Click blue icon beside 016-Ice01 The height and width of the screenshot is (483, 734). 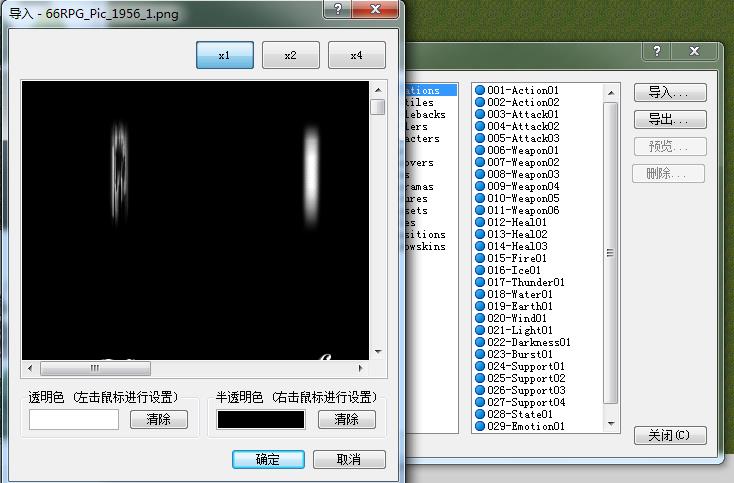click(x=480, y=270)
